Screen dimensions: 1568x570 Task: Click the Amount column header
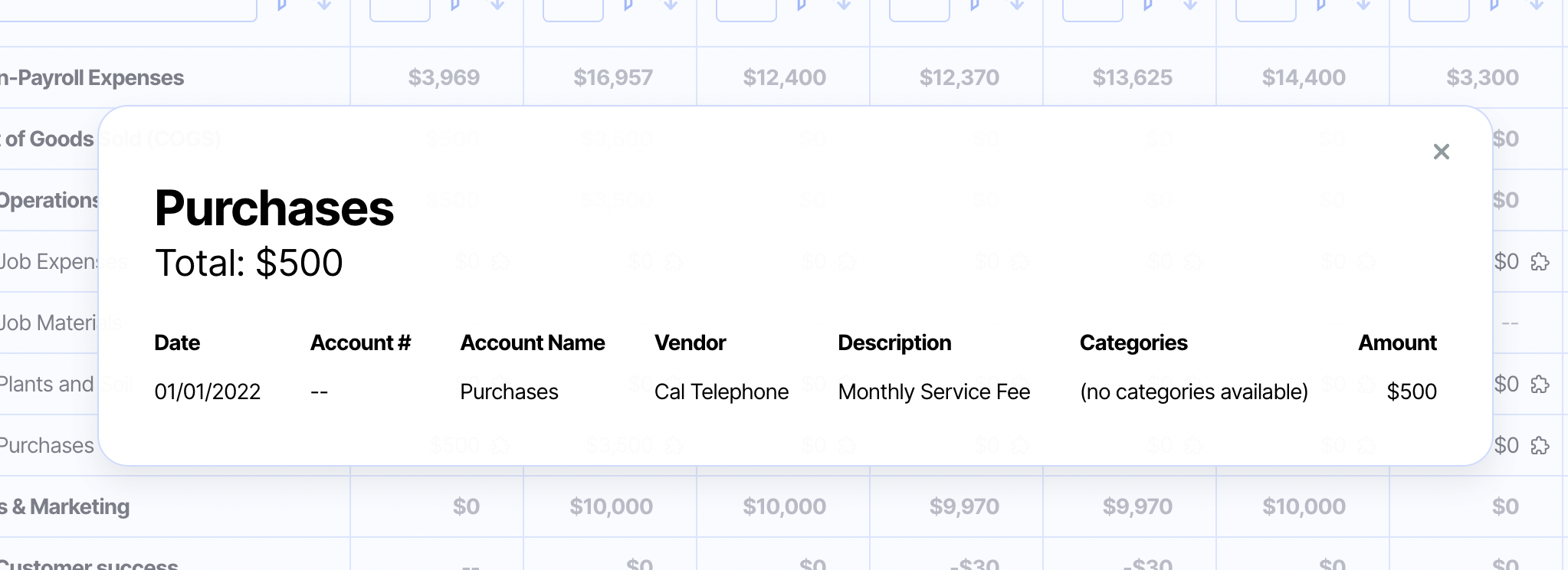(x=1397, y=342)
